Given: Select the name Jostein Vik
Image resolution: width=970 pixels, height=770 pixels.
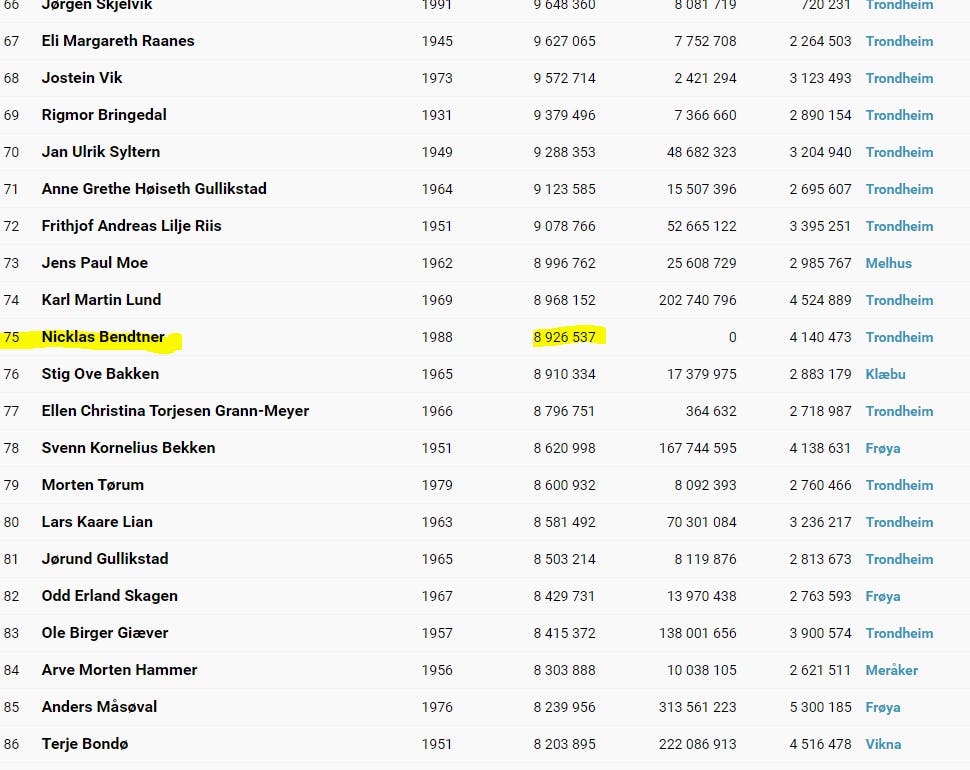Looking at the screenshot, I should 82,78.
